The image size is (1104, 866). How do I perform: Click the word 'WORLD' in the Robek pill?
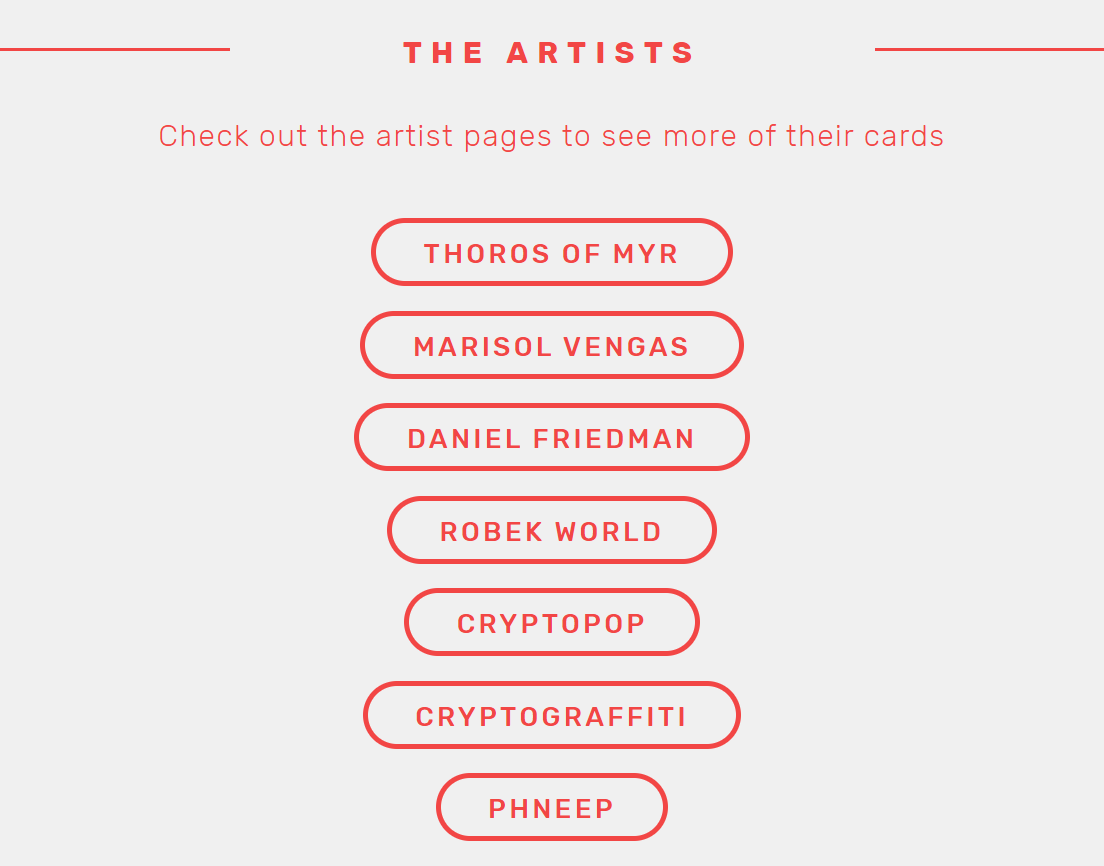[608, 532]
